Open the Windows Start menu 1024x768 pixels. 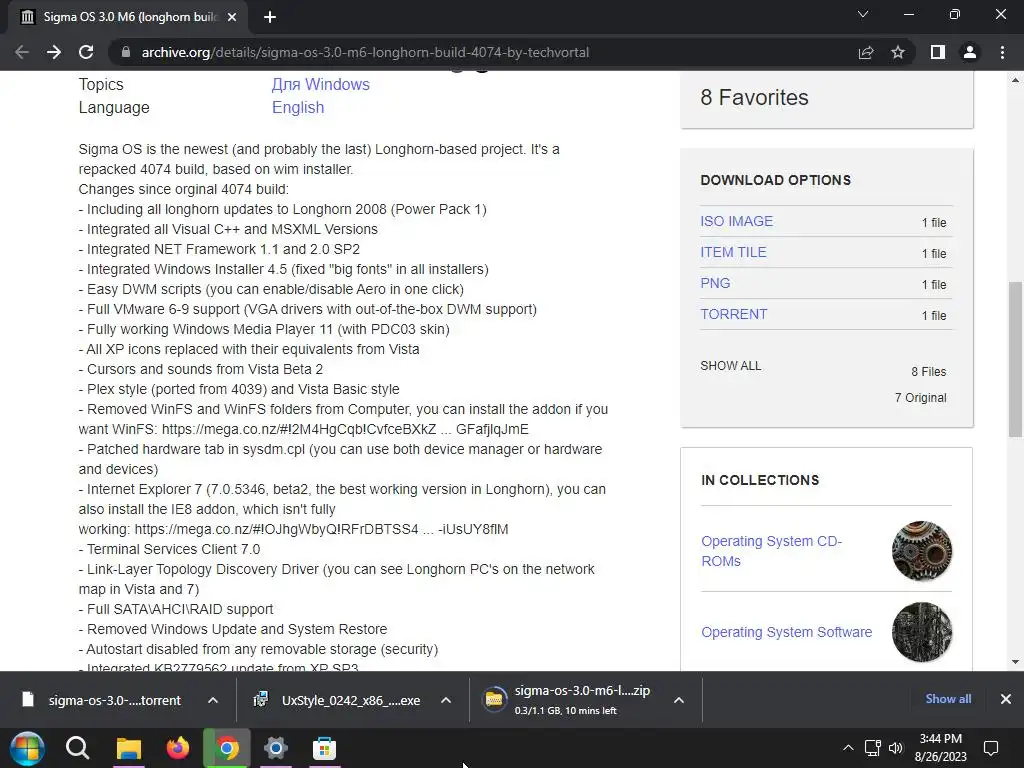[27, 748]
